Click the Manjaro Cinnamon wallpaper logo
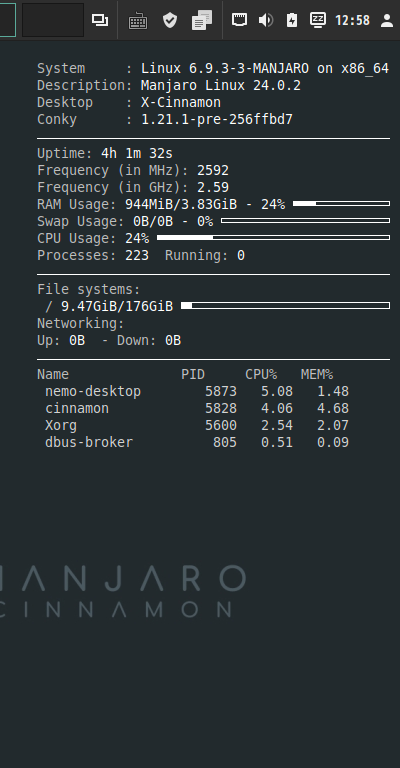This screenshot has width=400, height=768. point(122,591)
